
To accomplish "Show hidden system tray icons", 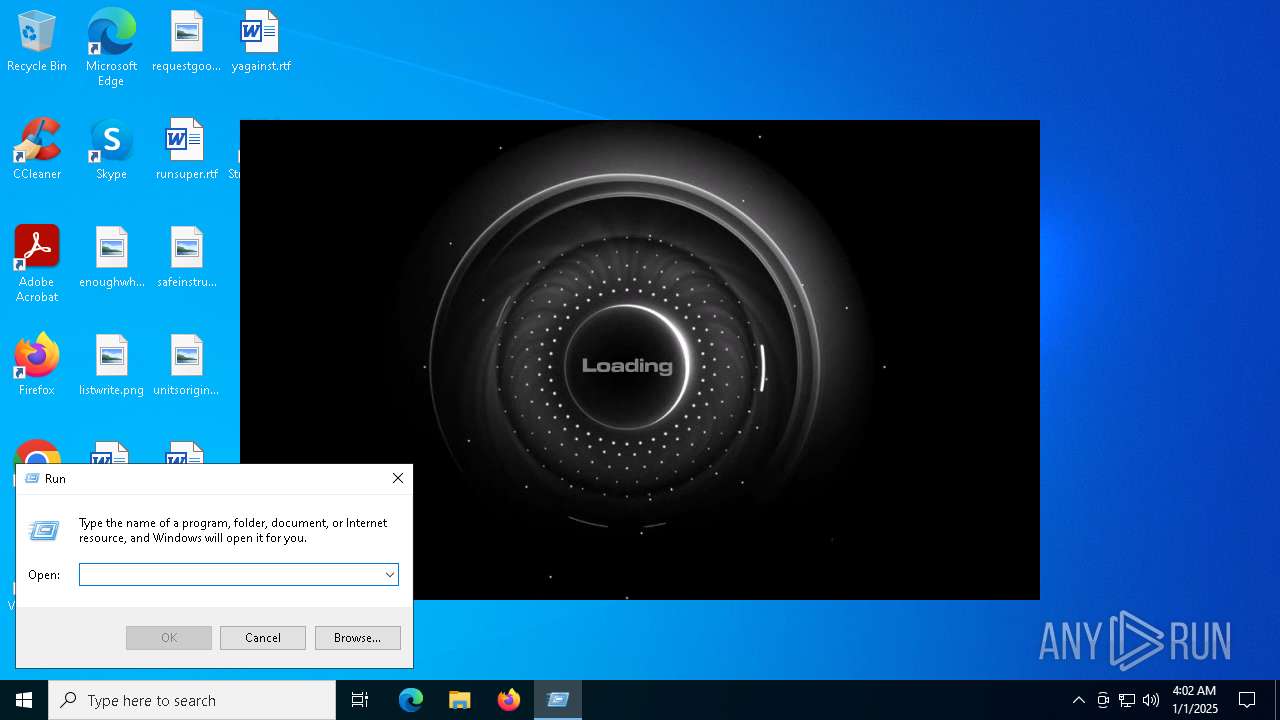I will 1079,700.
